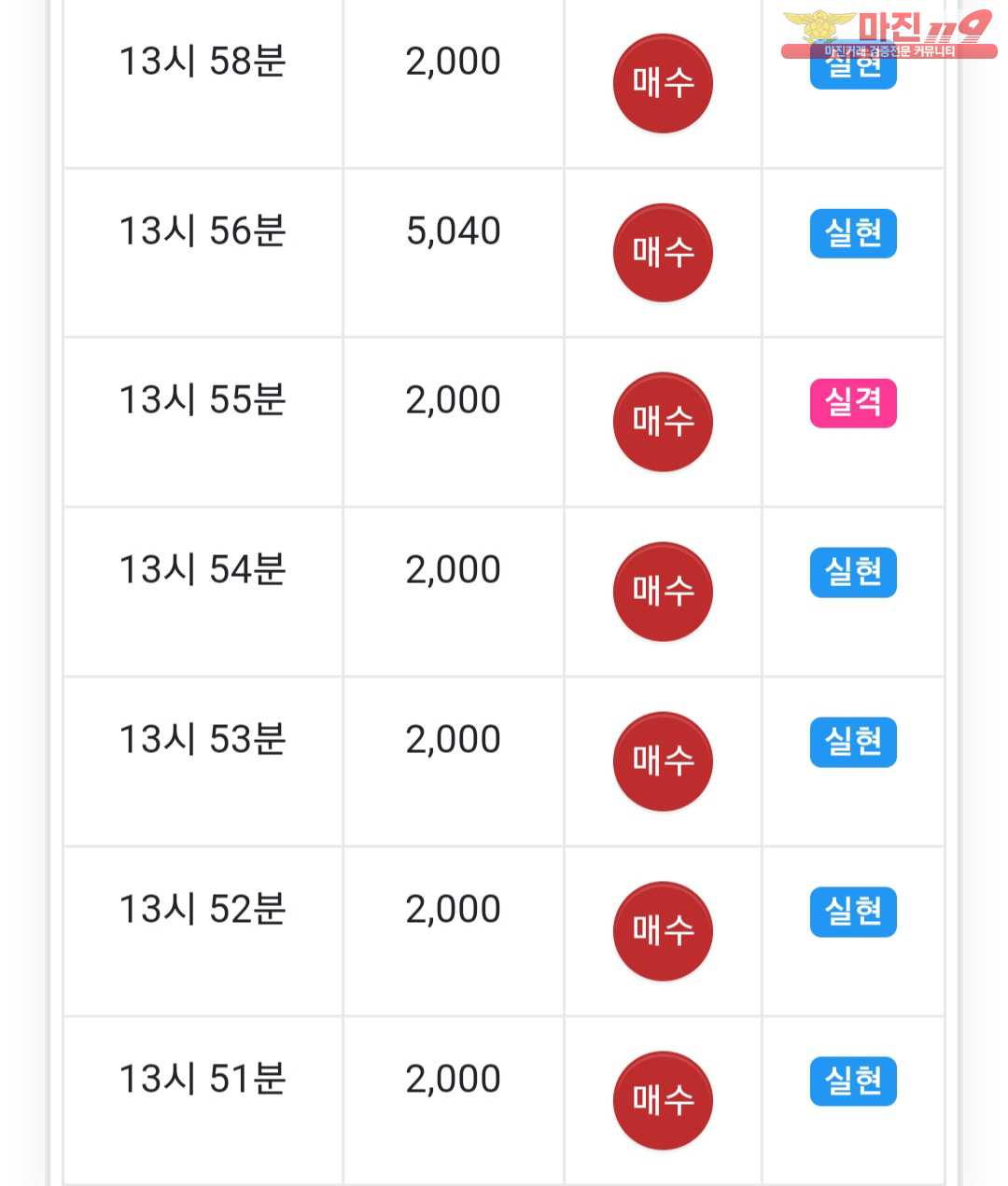1008x1186 pixels.
Task: Click the 2,000 amount in 13시 53분 row
Action: click(x=454, y=740)
